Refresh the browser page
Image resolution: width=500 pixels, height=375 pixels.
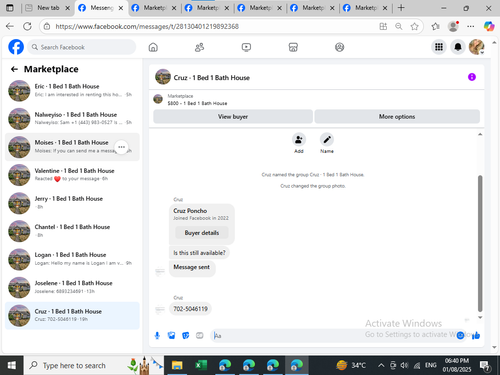pos(27,26)
